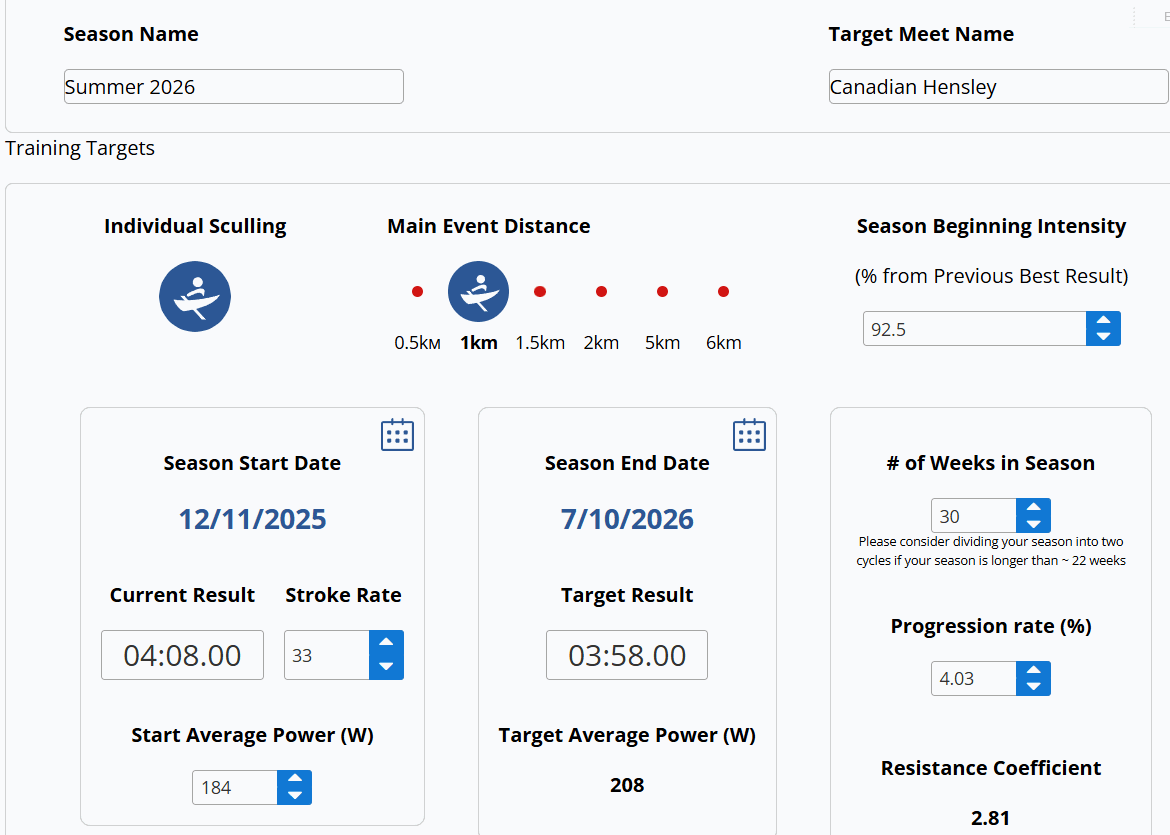Open the Season End Date calendar icon
Image resolution: width=1170 pixels, height=835 pixels.
coord(749,435)
